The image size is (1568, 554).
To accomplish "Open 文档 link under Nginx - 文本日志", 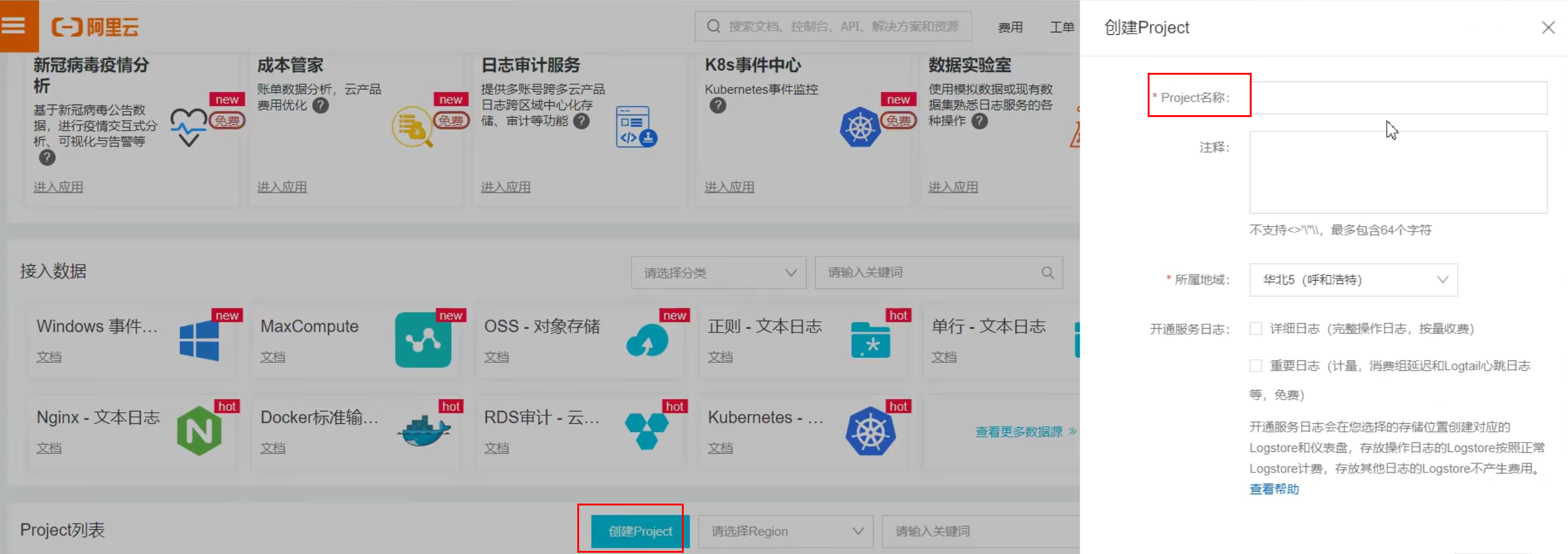I will (49, 448).
